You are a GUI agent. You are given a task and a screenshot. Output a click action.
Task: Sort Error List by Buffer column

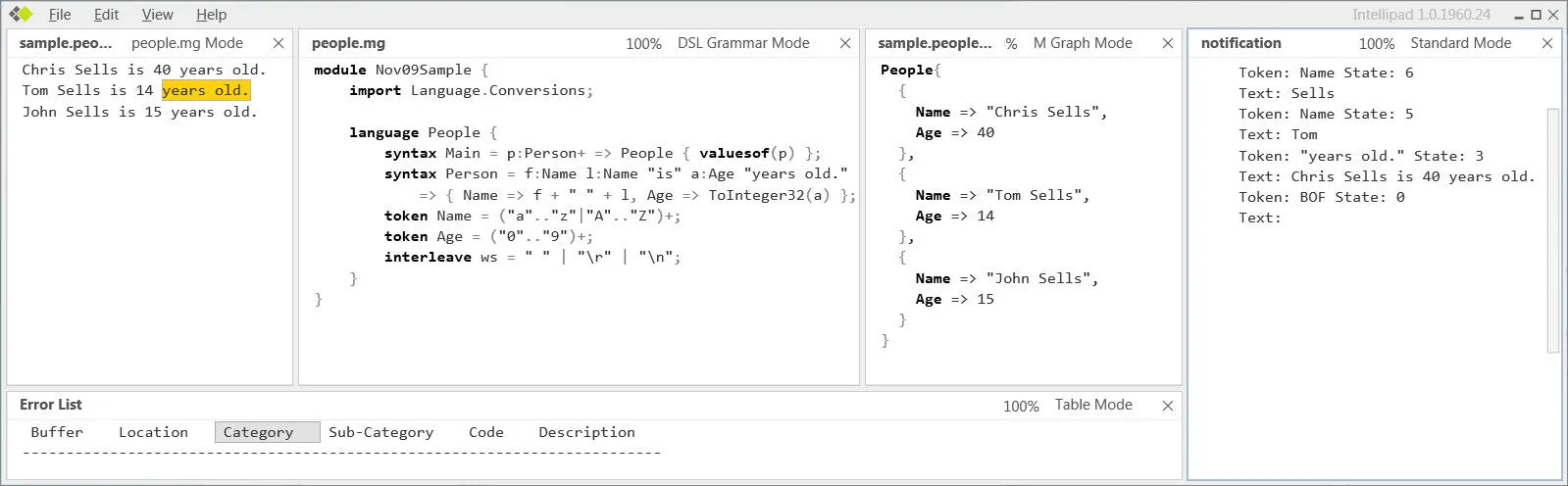point(57,432)
